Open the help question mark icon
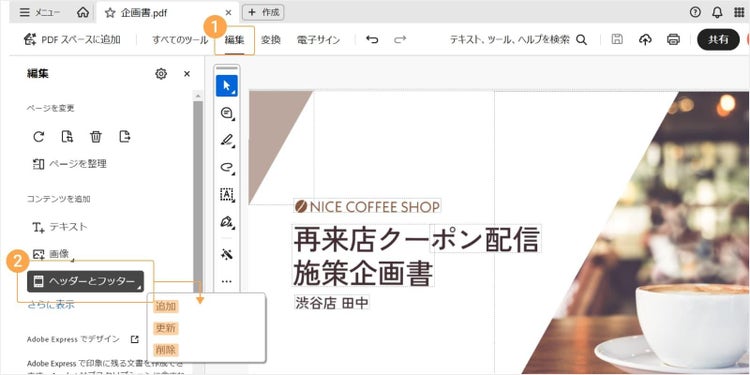Screen dimensions: 750x375 point(695,12)
